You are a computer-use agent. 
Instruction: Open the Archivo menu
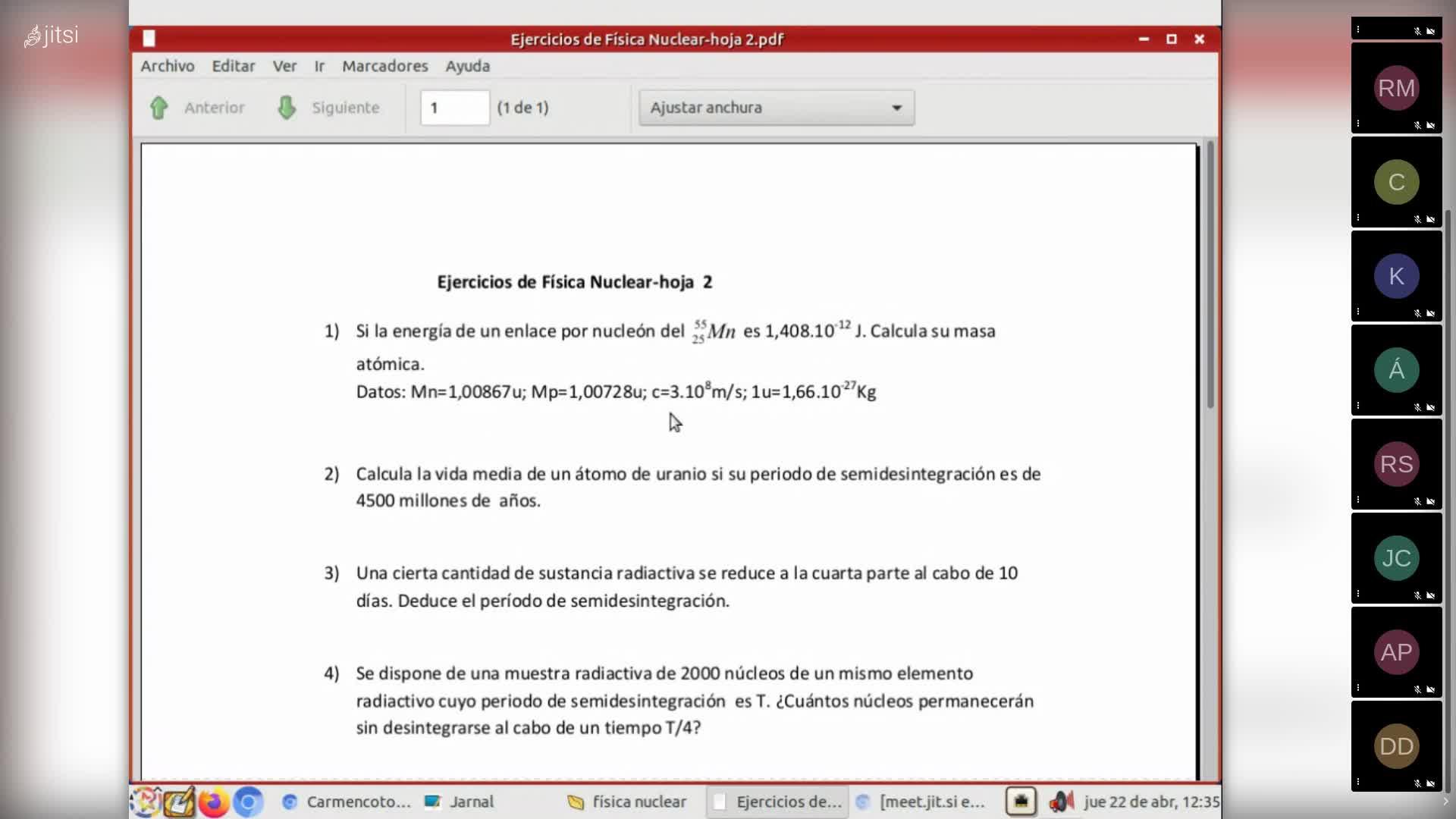(167, 66)
